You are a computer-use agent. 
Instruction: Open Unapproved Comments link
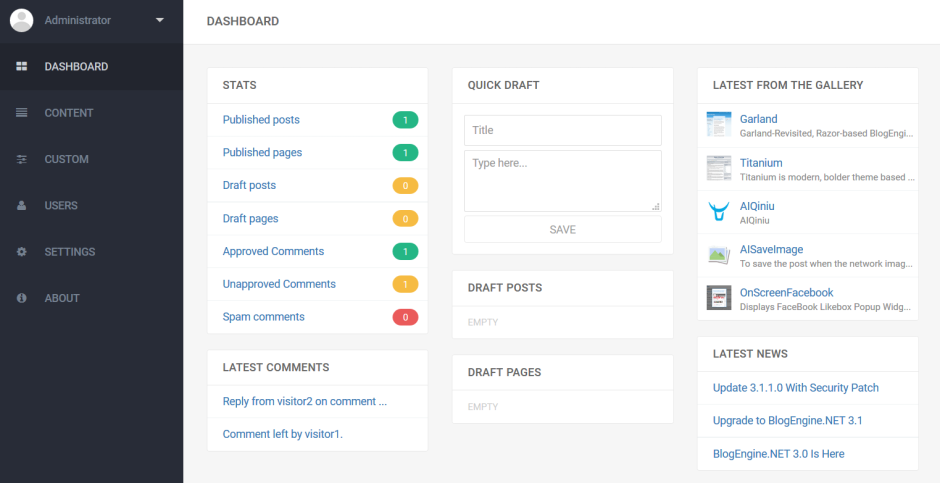279,284
